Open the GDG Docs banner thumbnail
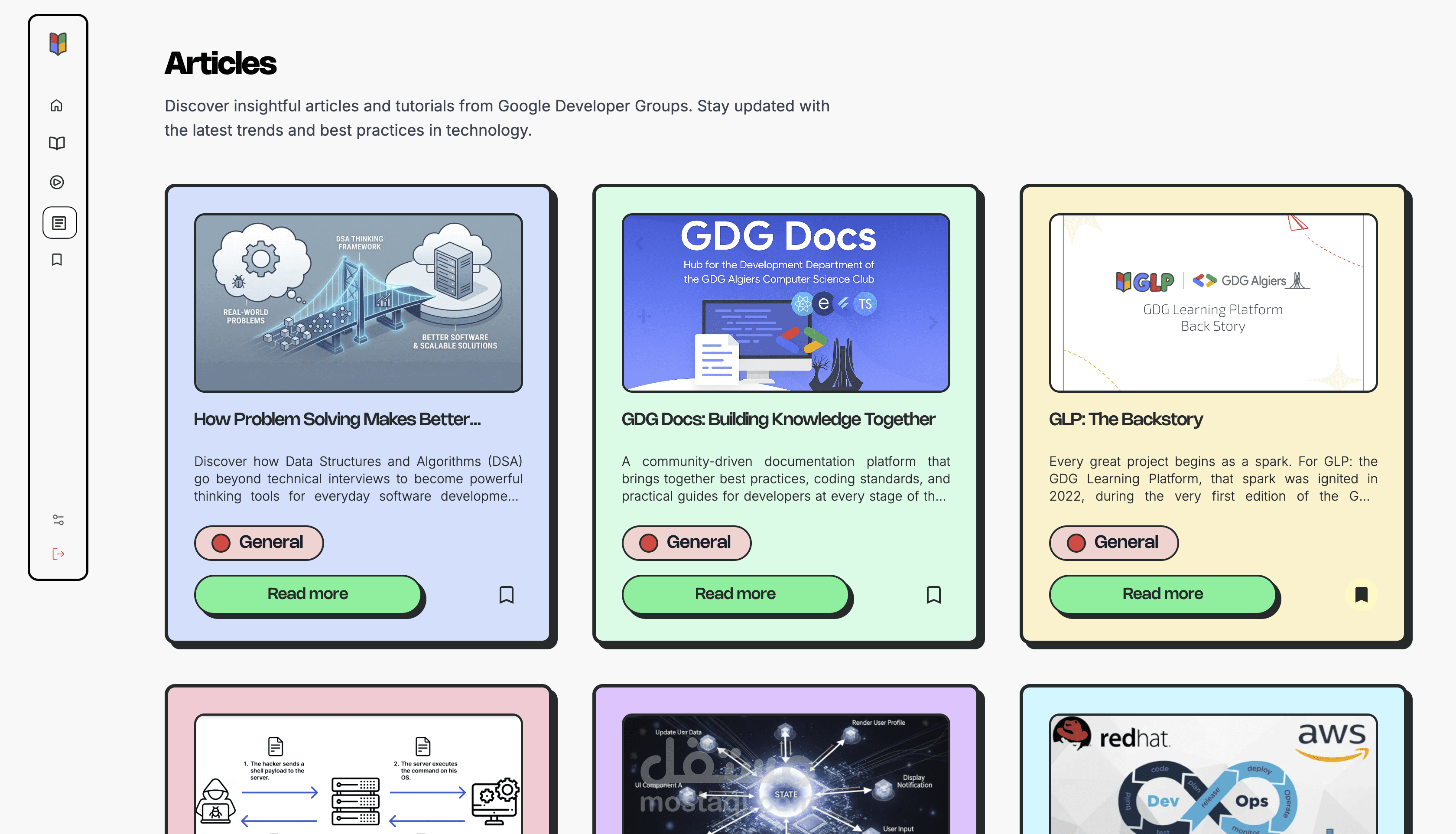The width and height of the screenshot is (1456, 834). coord(786,303)
